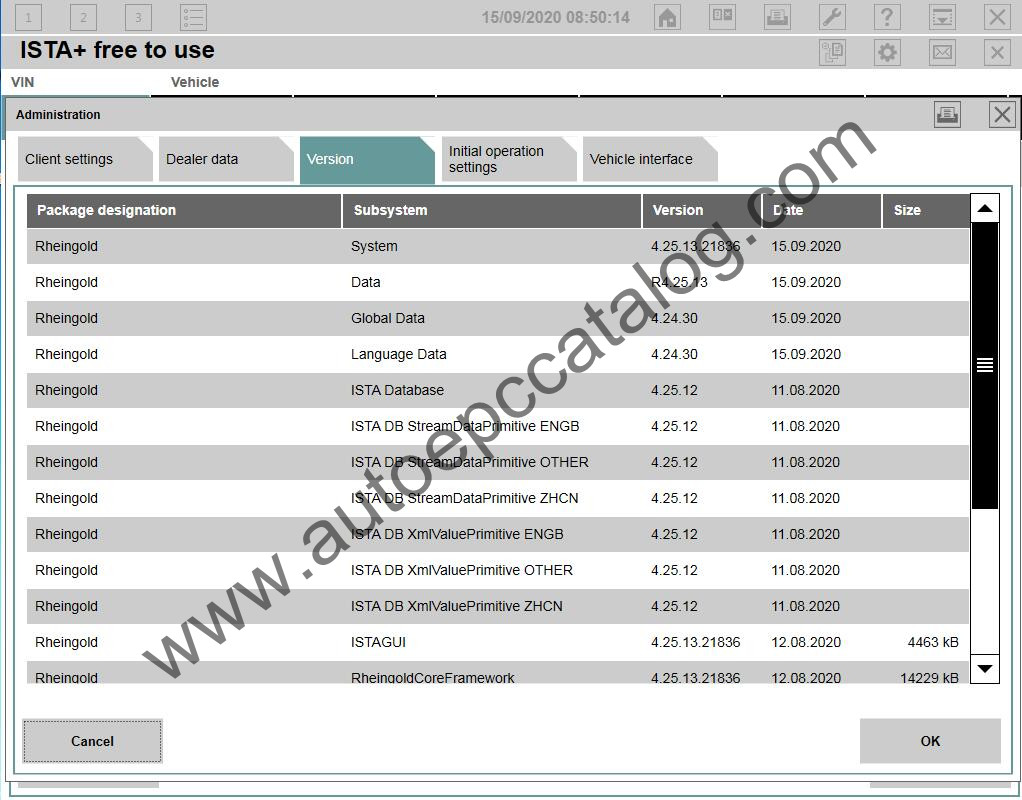Image resolution: width=1022 pixels, height=800 pixels.
Task: Select ISTA DB StreamDataPrimitive OTHER row
Action: tap(498, 462)
